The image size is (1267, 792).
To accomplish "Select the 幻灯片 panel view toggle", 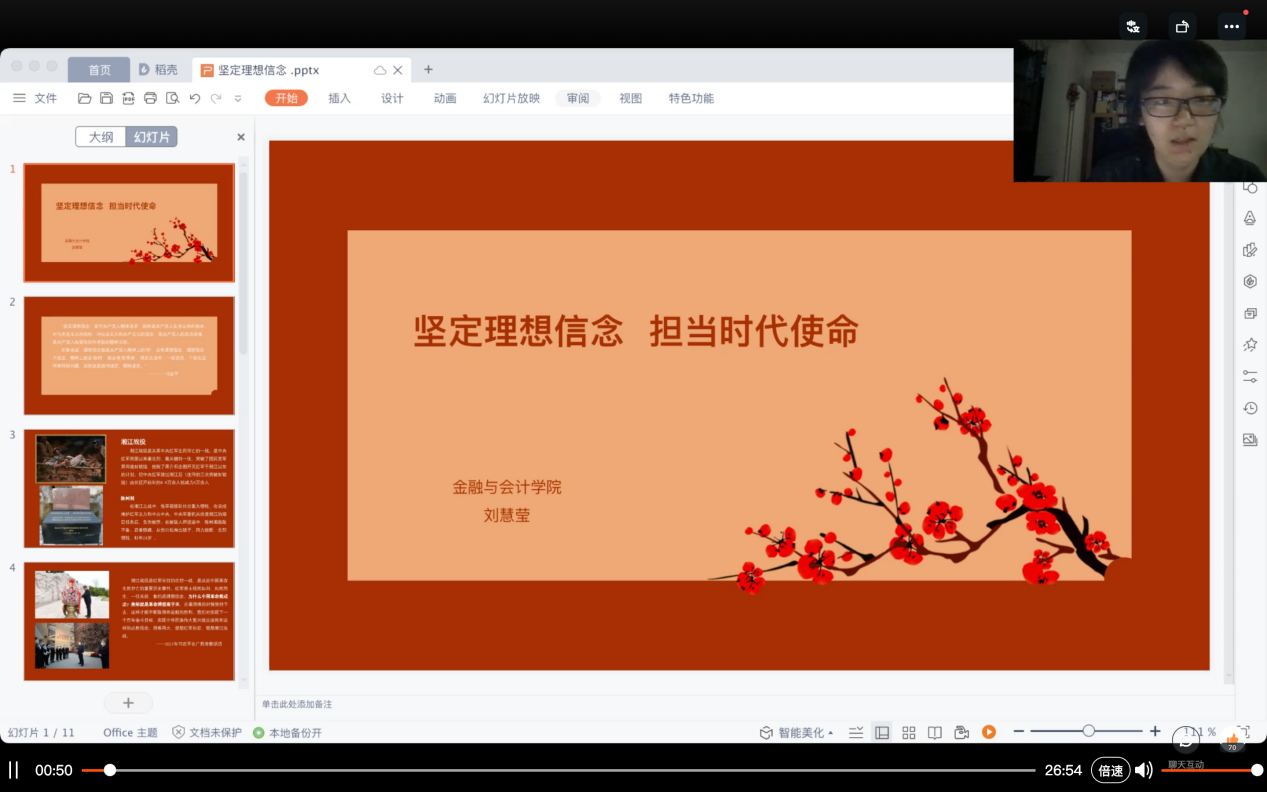I will [x=152, y=137].
